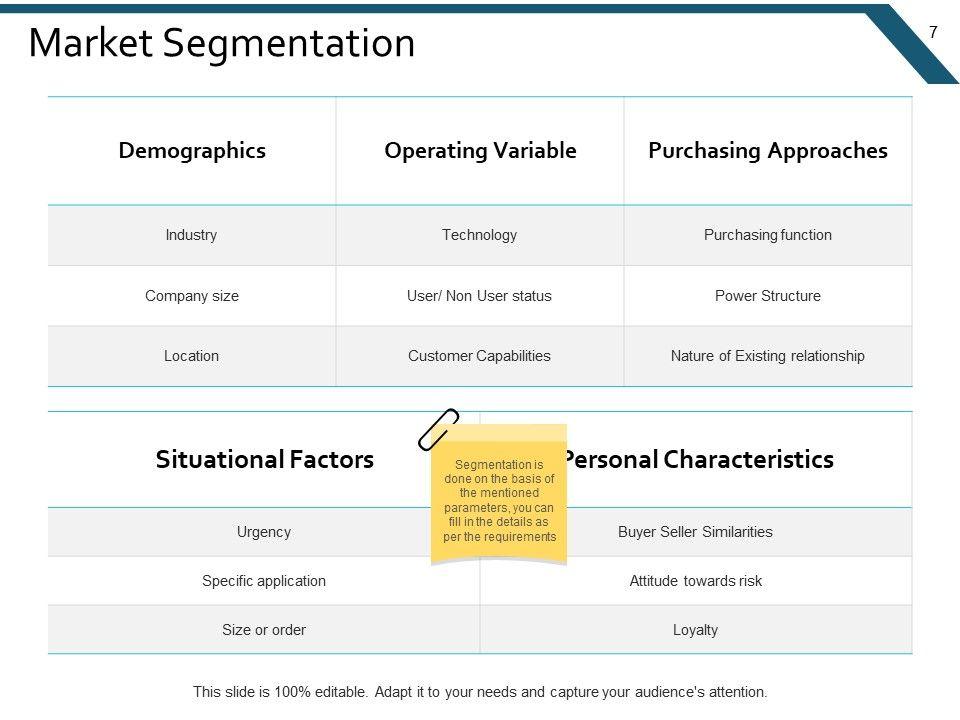Select the Power Structure cell
Screen dimensions: 960x720
click(x=767, y=296)
